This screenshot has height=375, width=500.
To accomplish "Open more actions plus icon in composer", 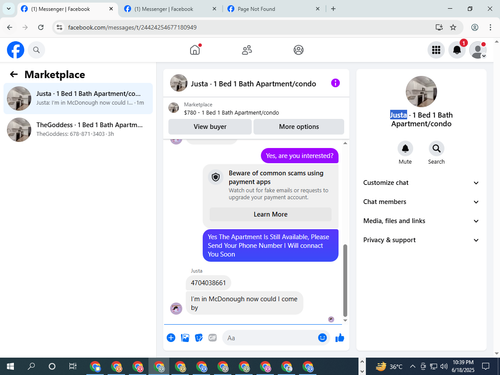I will click(171, 338).
